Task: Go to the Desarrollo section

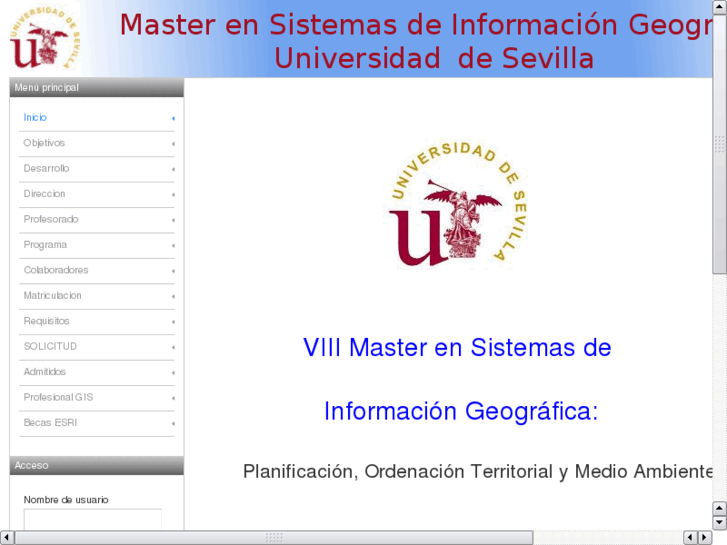Action: click(x=46, y=168)
